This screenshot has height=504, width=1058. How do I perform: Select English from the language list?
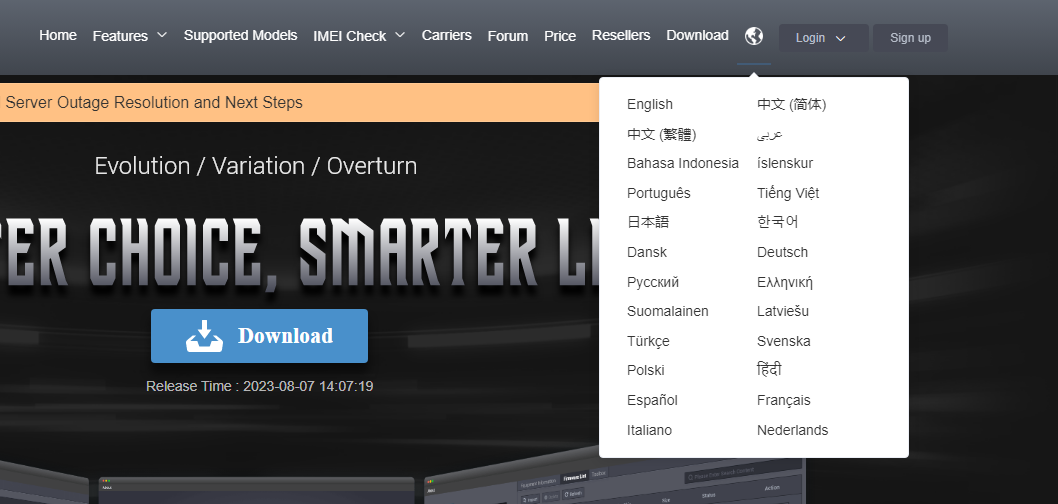pos(650,104)
